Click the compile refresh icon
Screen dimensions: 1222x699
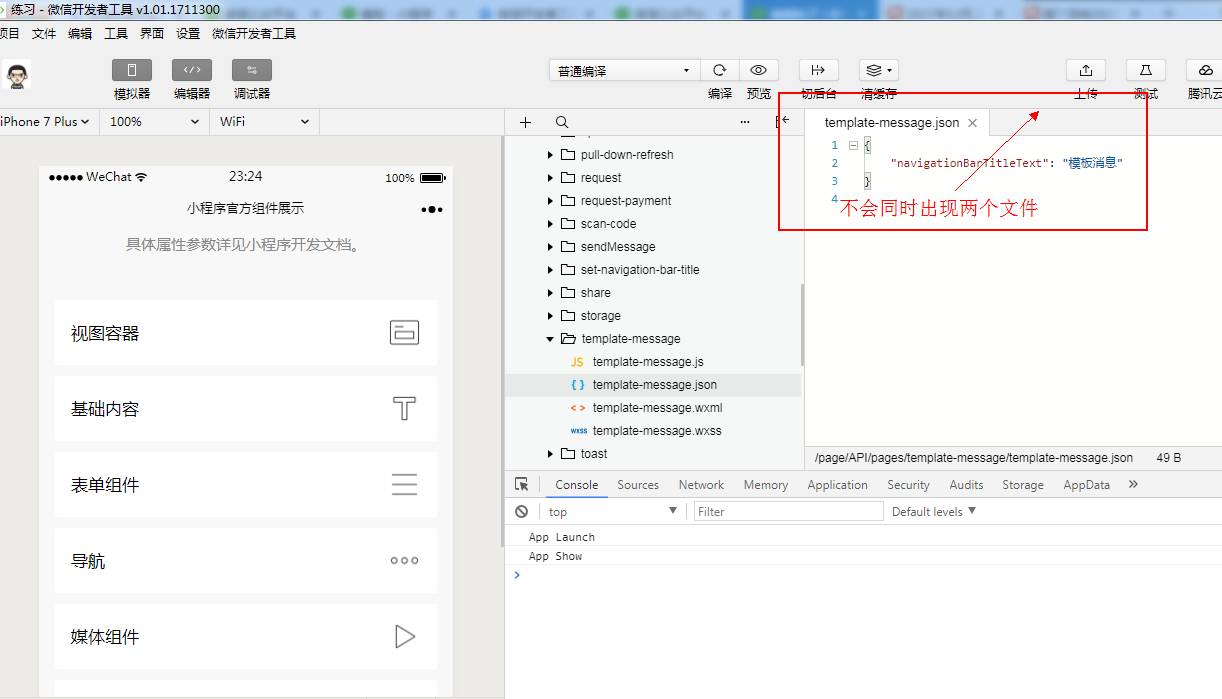[x=719, y=70]
